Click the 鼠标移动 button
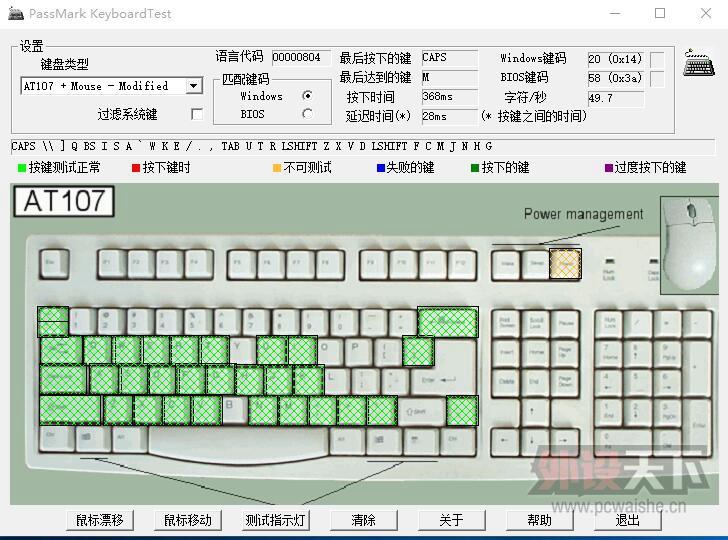Screen dimensions: 728x540 coord(188,520)
